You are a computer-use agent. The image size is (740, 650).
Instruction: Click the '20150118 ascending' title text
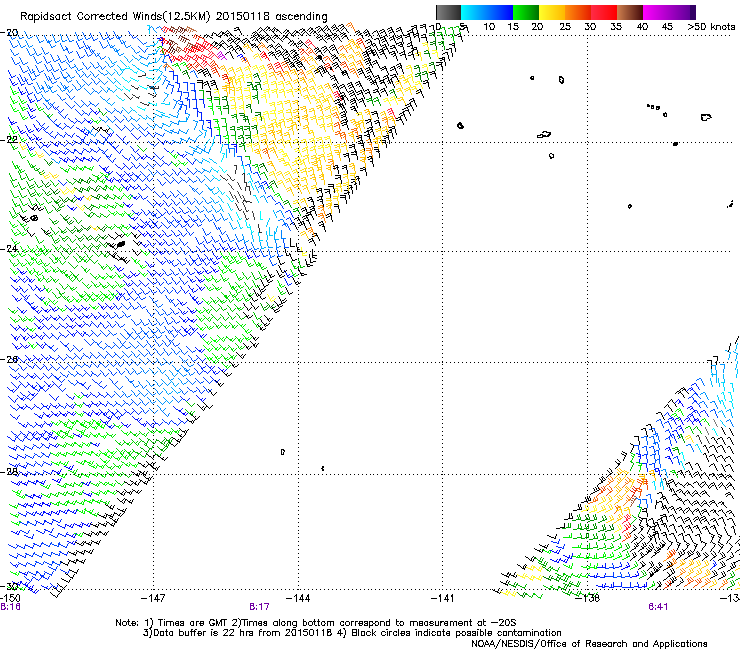pyautogui.click(x=271, y=16)
